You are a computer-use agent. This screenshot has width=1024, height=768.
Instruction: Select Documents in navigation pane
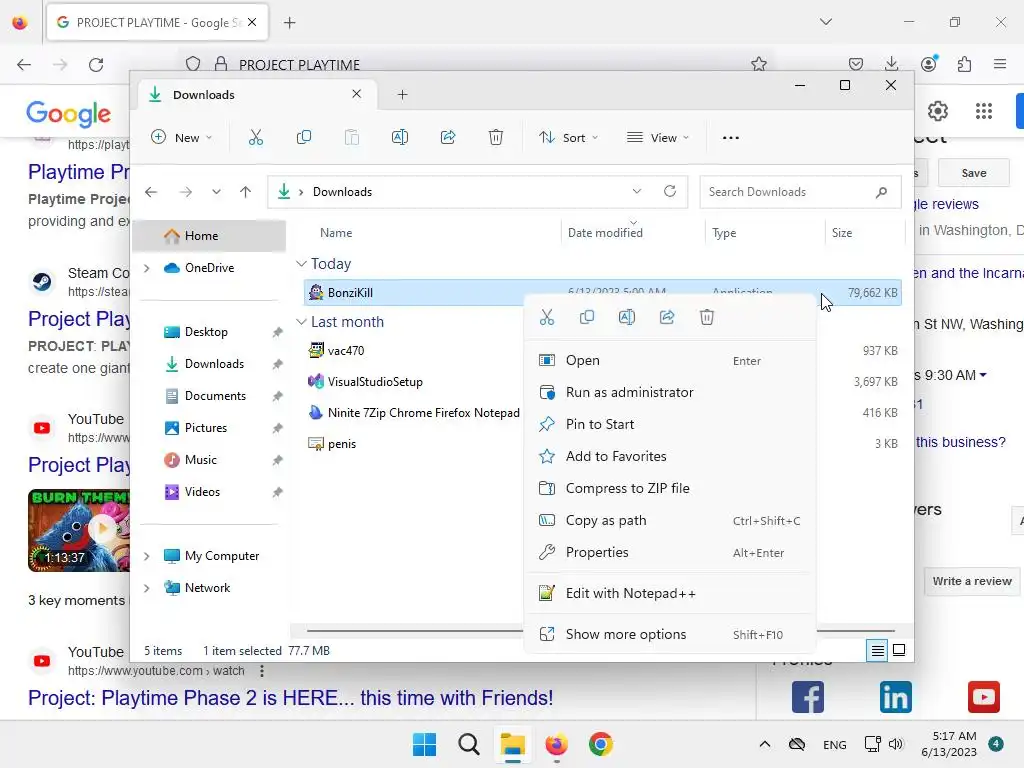[215, 396]
